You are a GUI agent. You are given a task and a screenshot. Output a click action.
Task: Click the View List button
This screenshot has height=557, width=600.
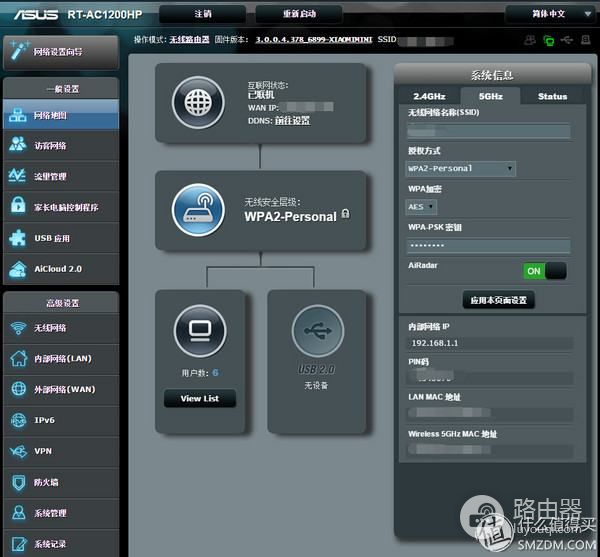pos(200,399)
